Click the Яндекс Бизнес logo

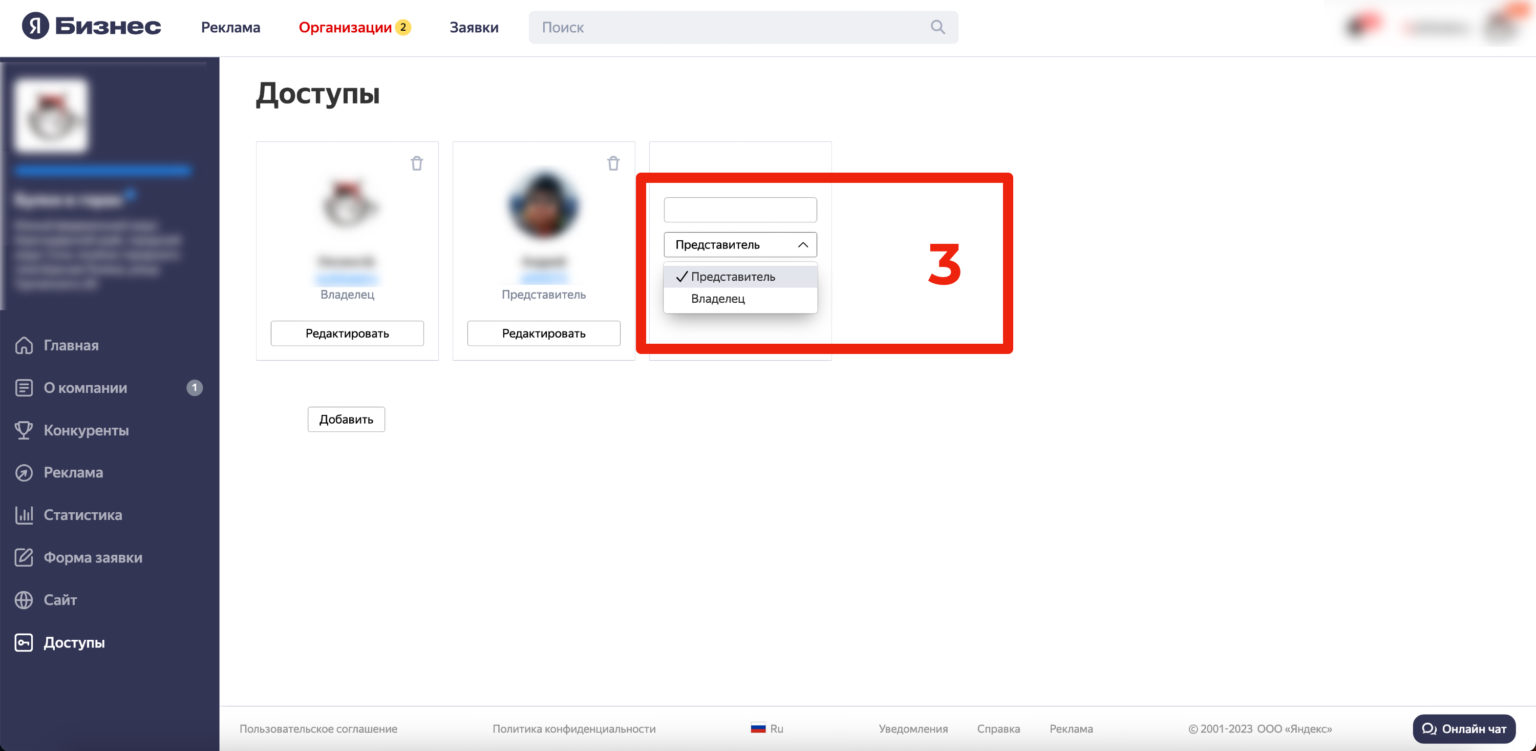(92, 26)
